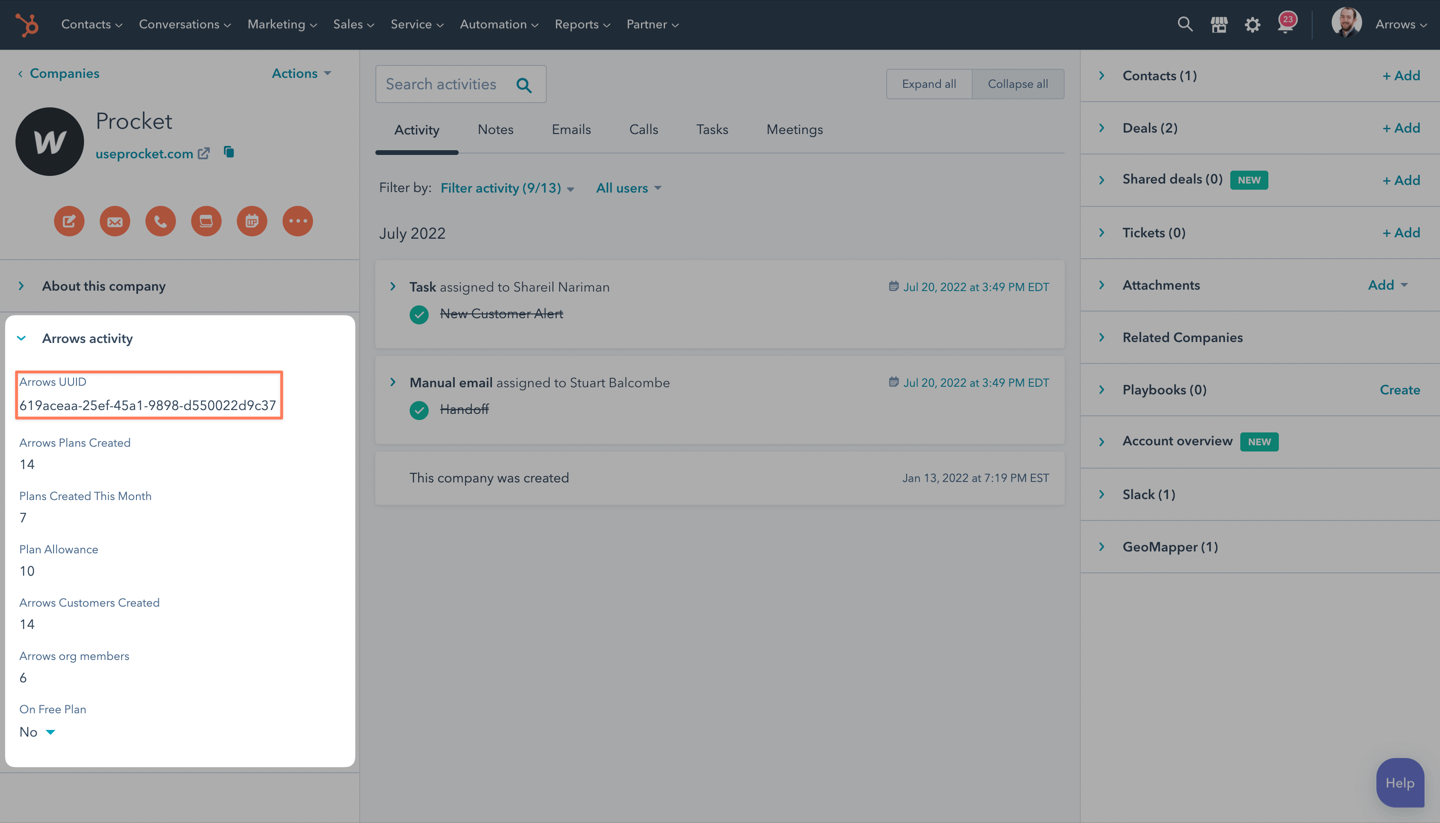Click the email icon button under Procket
1440x823 pixels.
115,221
